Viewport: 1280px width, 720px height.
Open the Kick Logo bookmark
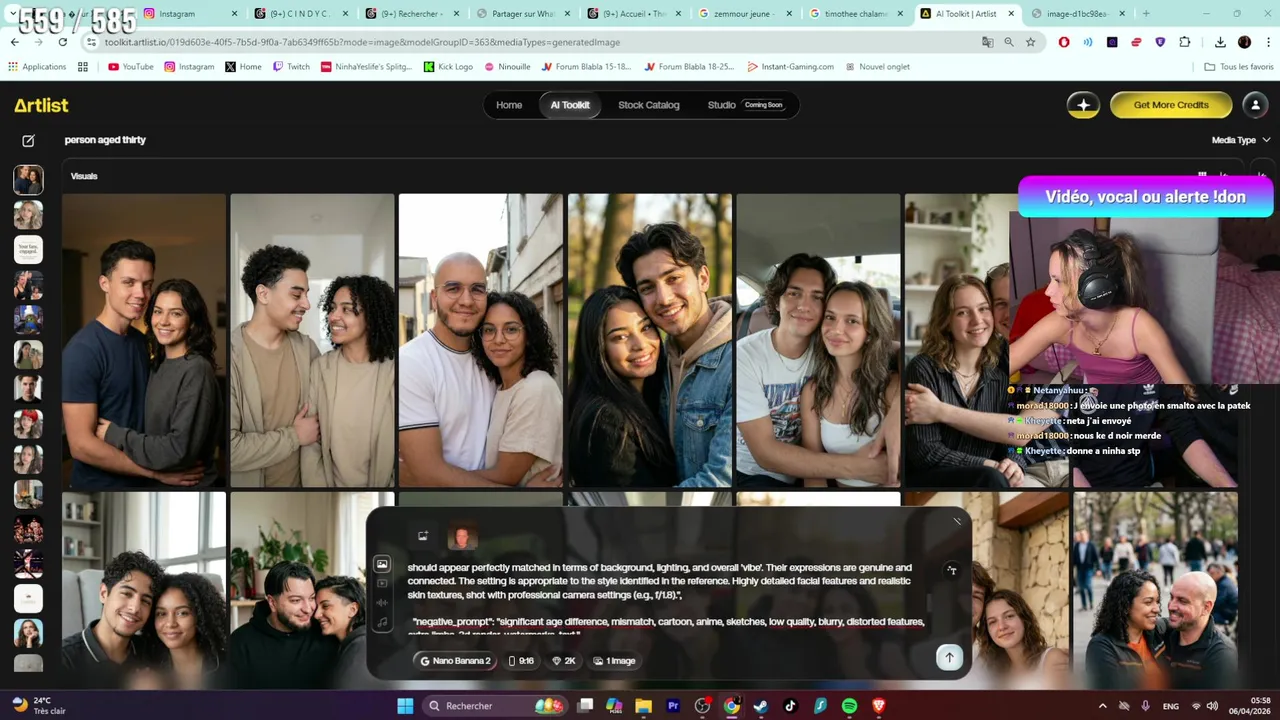(448, 67)
